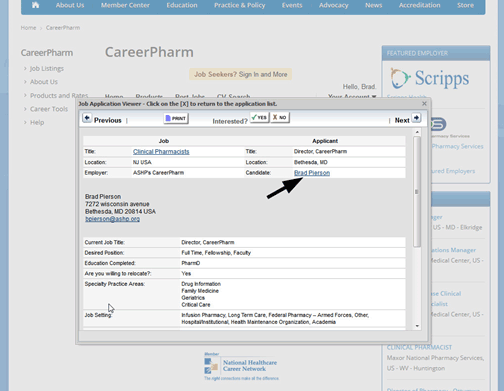Viewport: 504px width, 391px height.
Task: Click the viewer vertical scrollbar thumb
Action: coord(417,192)
